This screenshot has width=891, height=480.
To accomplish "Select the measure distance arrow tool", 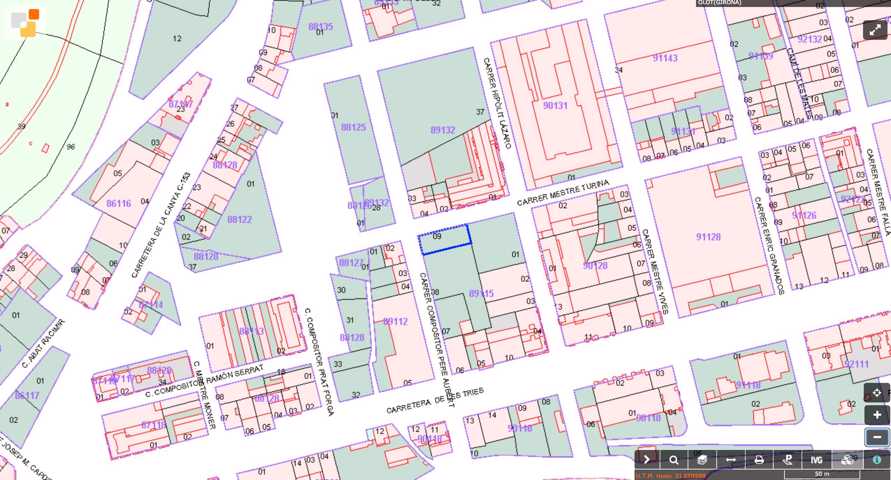I will coord(731,460).
